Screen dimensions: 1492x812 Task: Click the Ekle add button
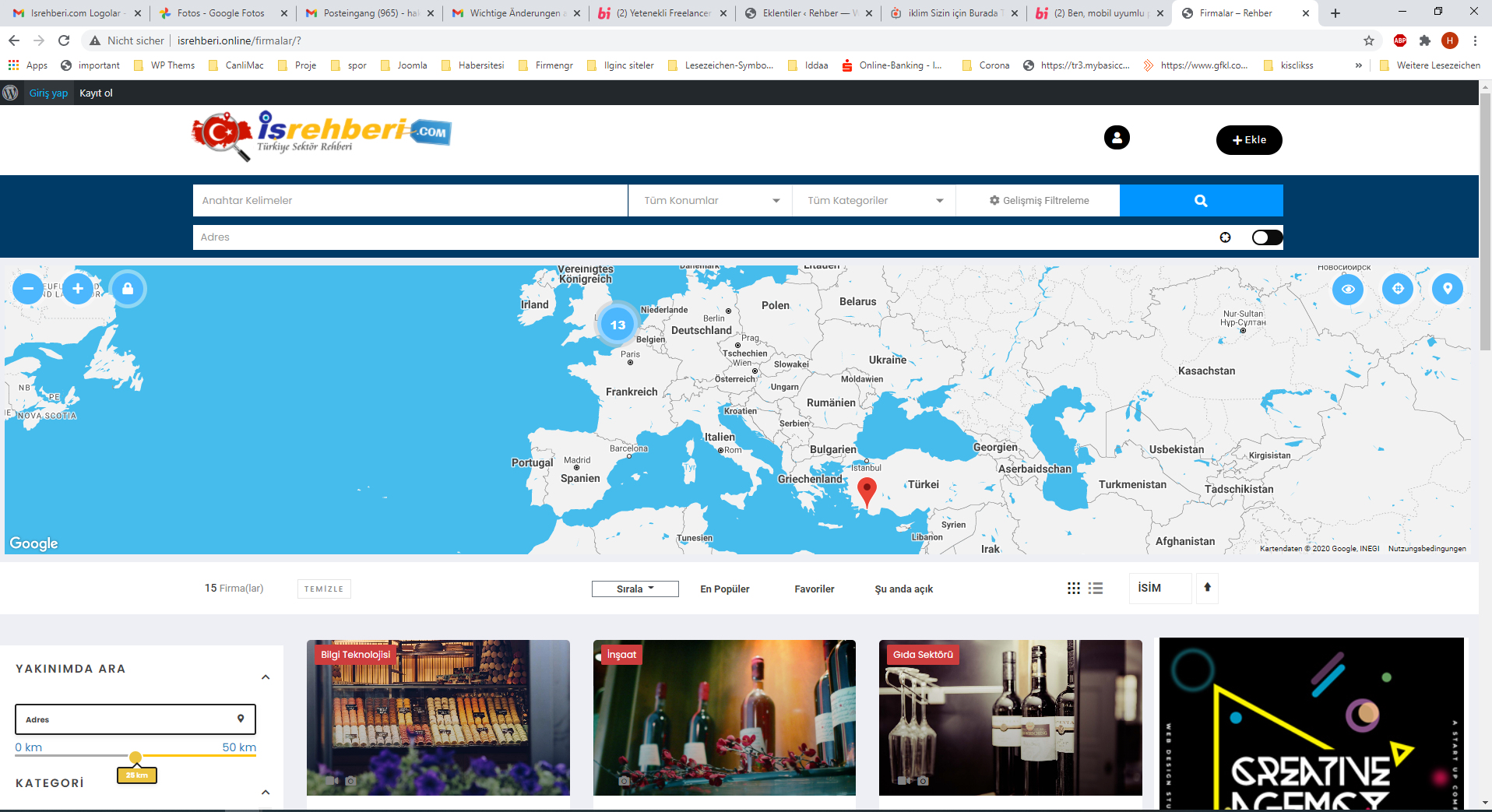coord(1249,140)
